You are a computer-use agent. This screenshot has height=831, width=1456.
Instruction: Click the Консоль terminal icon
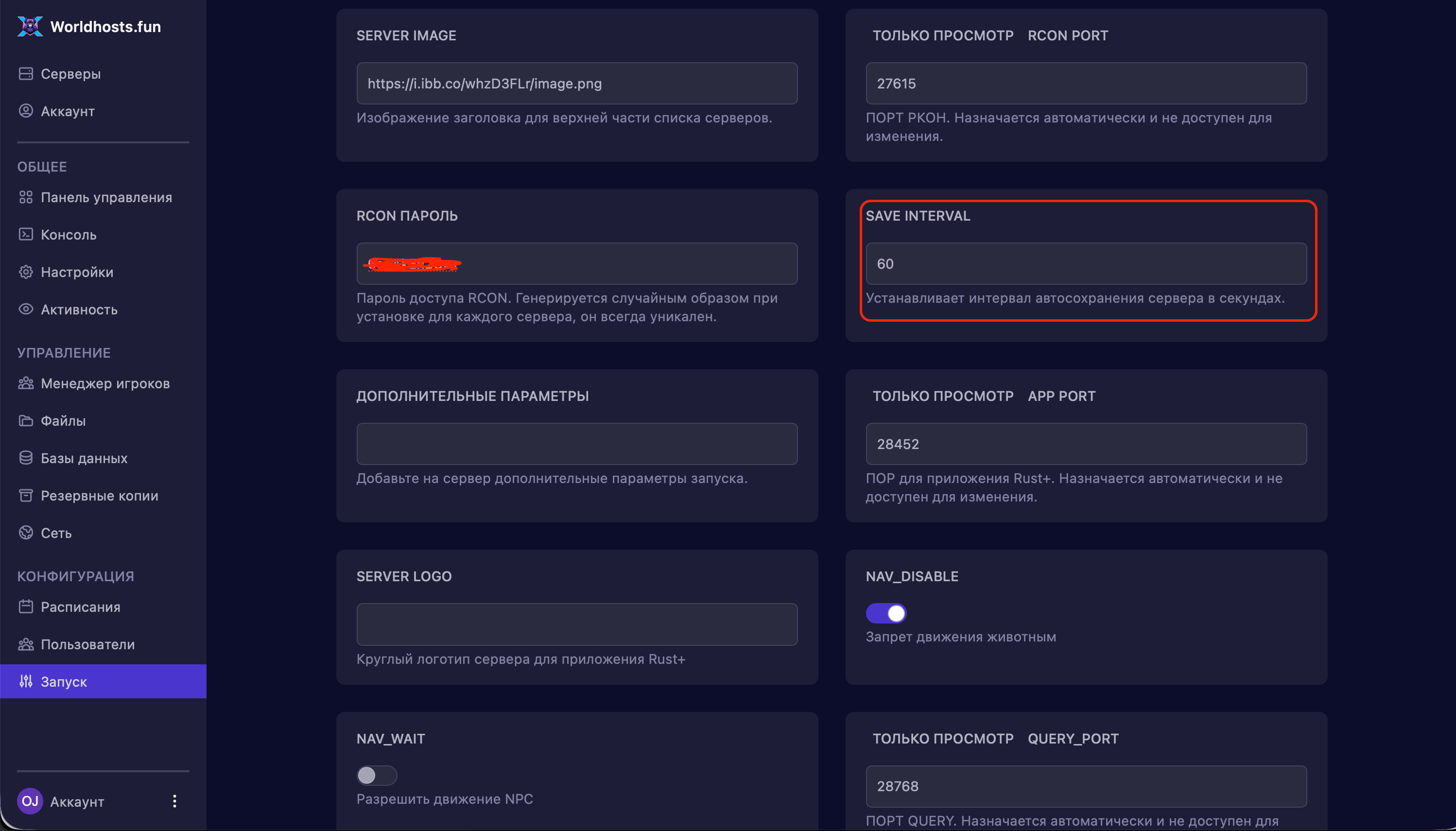point(26,234)
